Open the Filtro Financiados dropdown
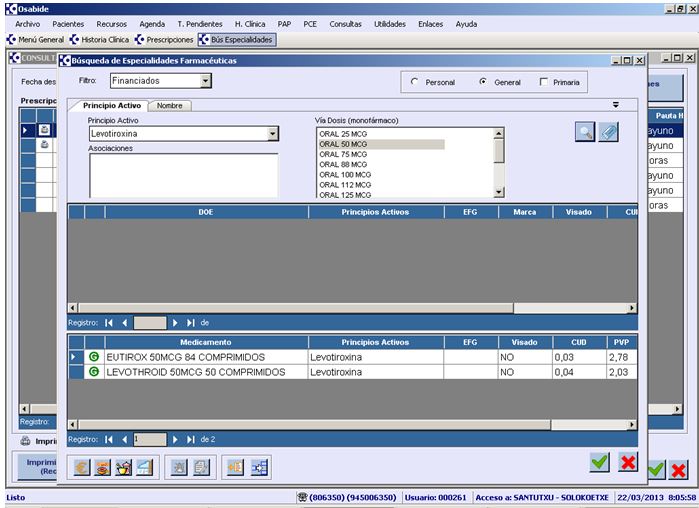 [205, 81]
